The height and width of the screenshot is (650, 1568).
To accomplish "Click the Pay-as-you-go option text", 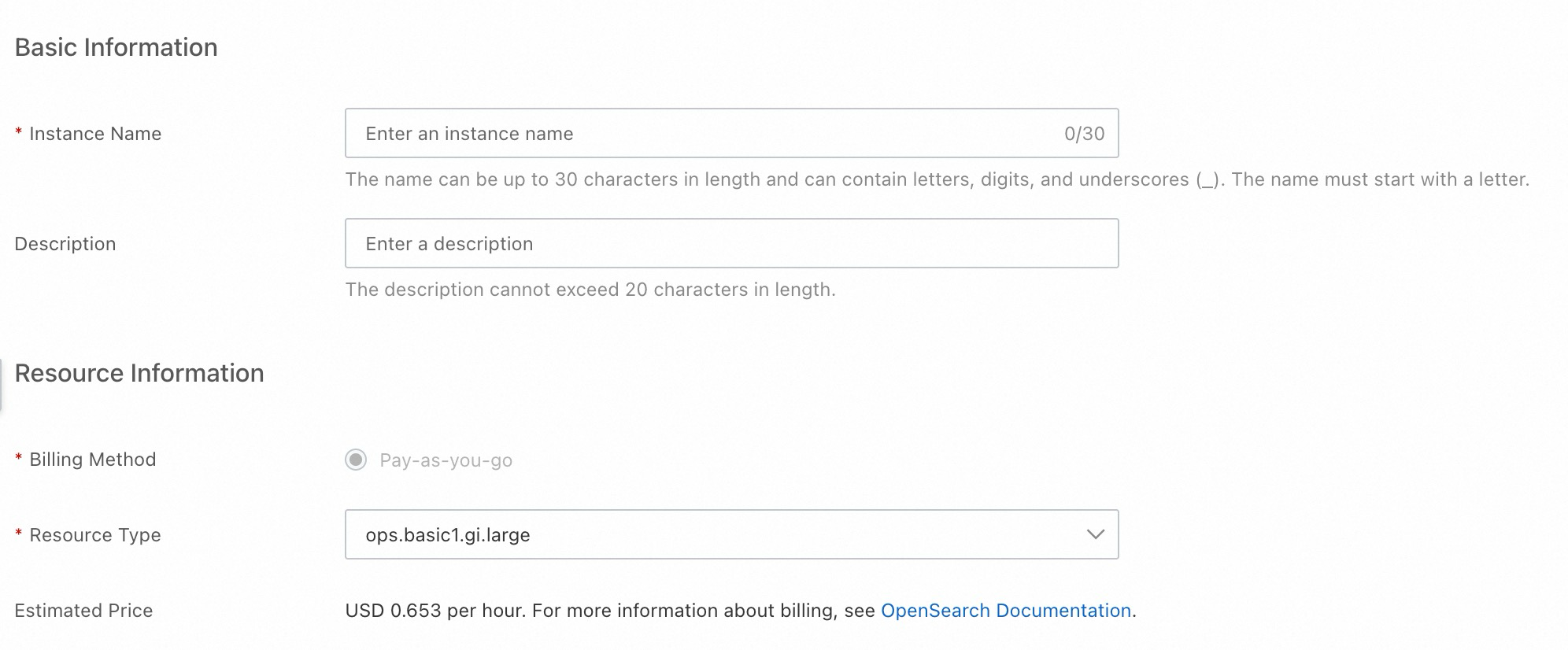I will (446, 460).
